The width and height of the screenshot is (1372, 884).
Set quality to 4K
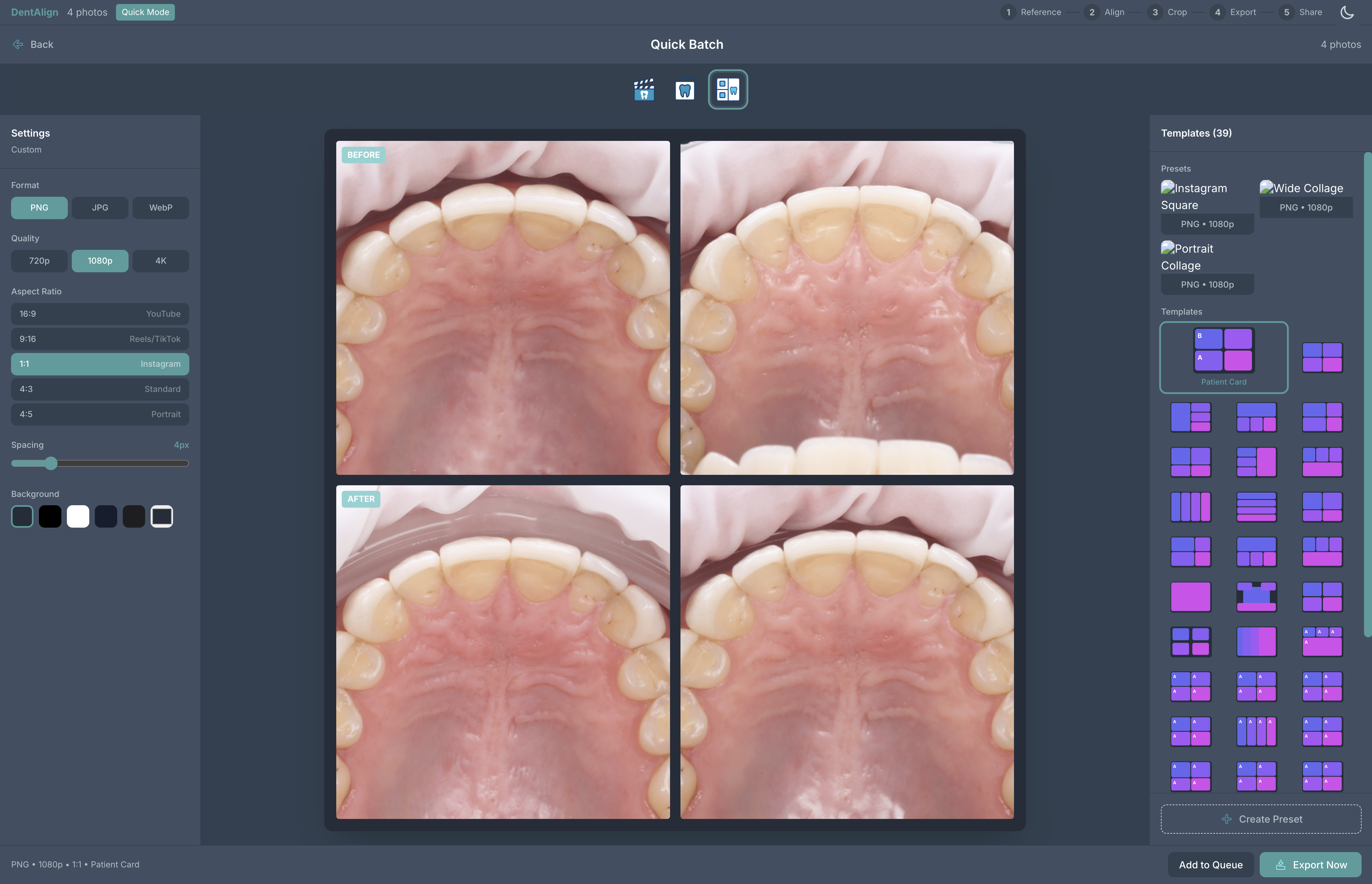click(x=160, y=261)
